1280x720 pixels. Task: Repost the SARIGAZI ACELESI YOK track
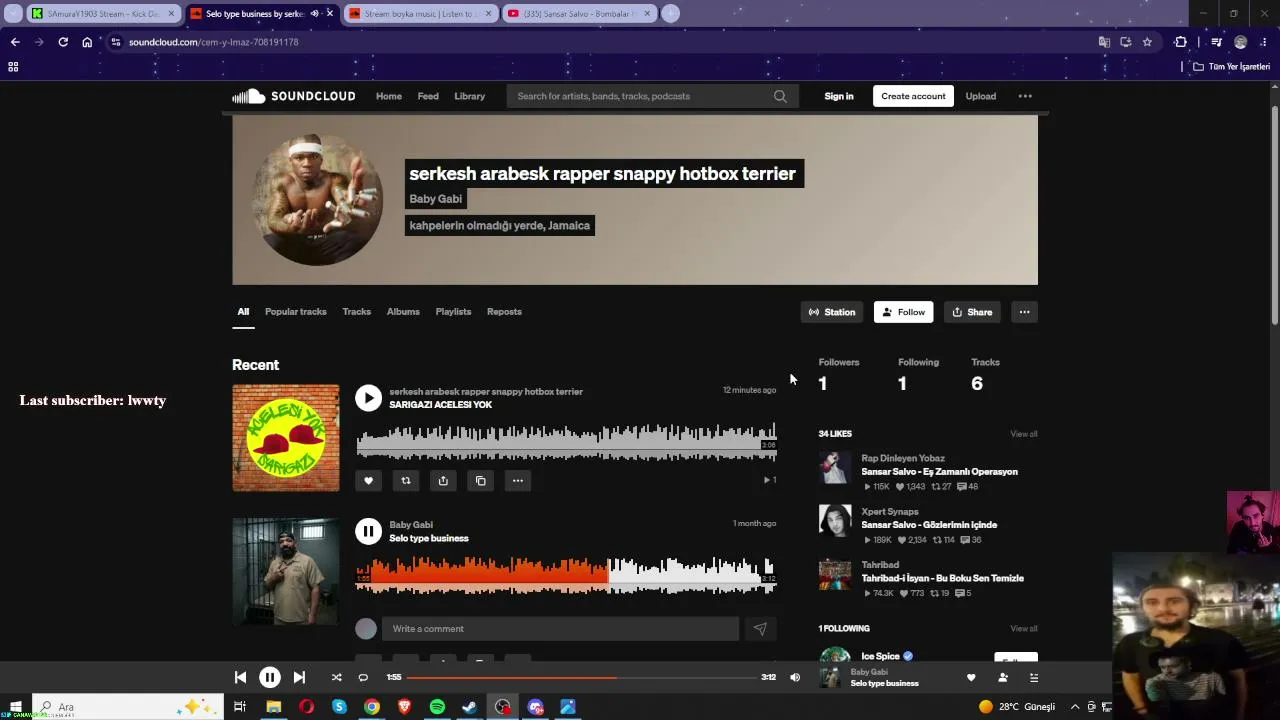pos(406,481)
